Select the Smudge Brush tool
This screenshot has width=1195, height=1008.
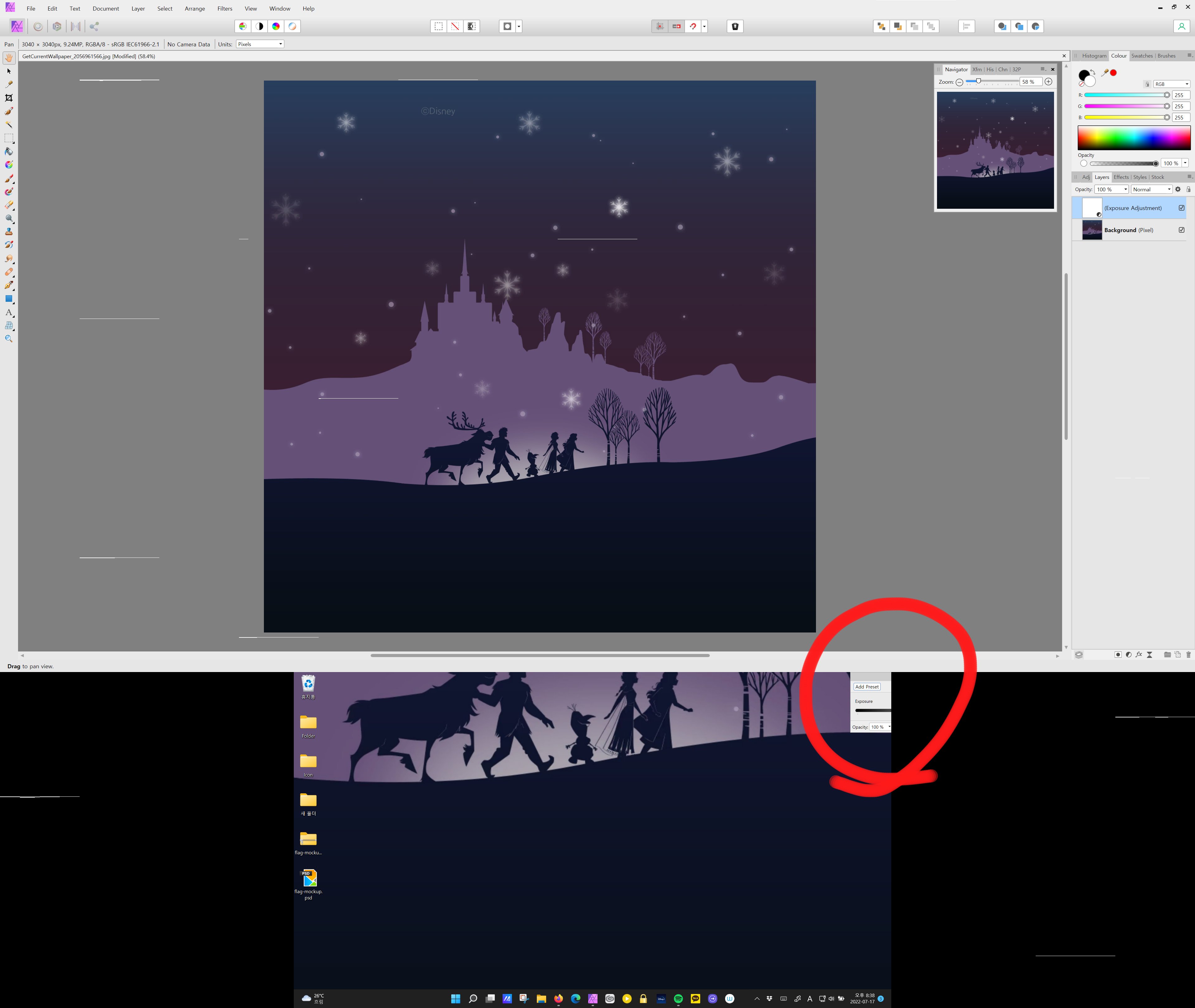[9, 258]
